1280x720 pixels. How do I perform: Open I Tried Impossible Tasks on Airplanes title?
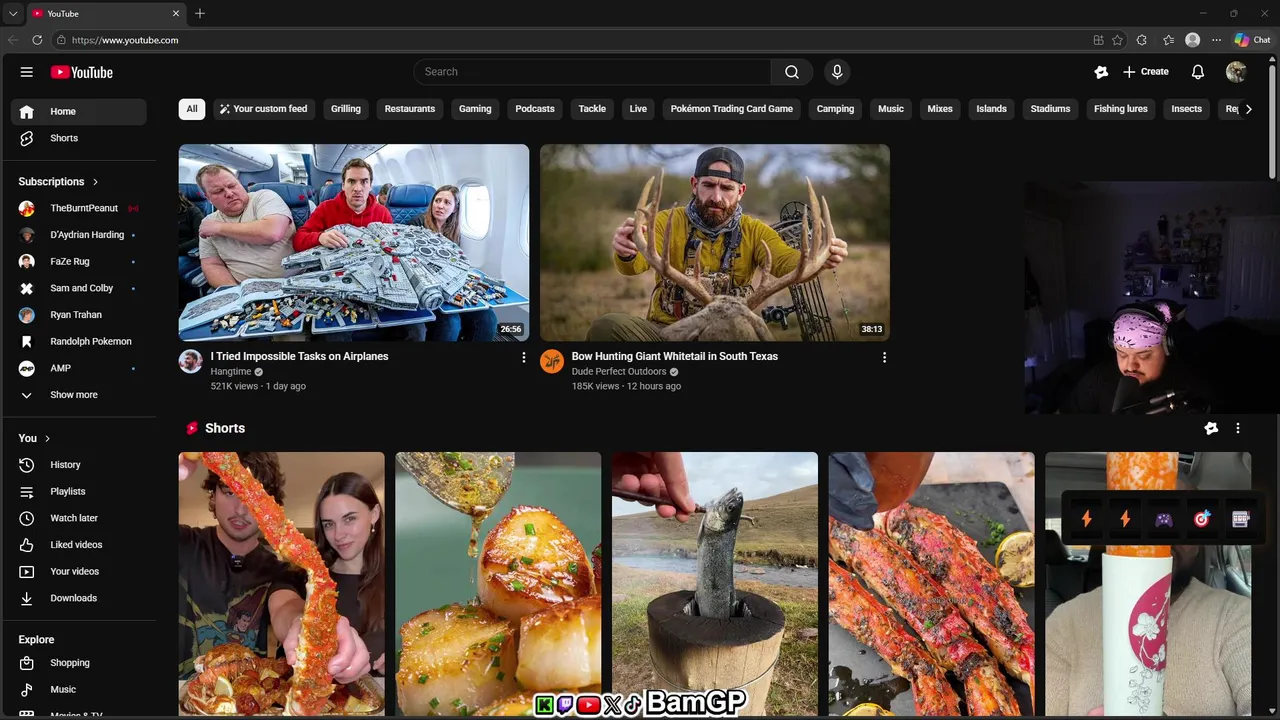pos(299,356)
